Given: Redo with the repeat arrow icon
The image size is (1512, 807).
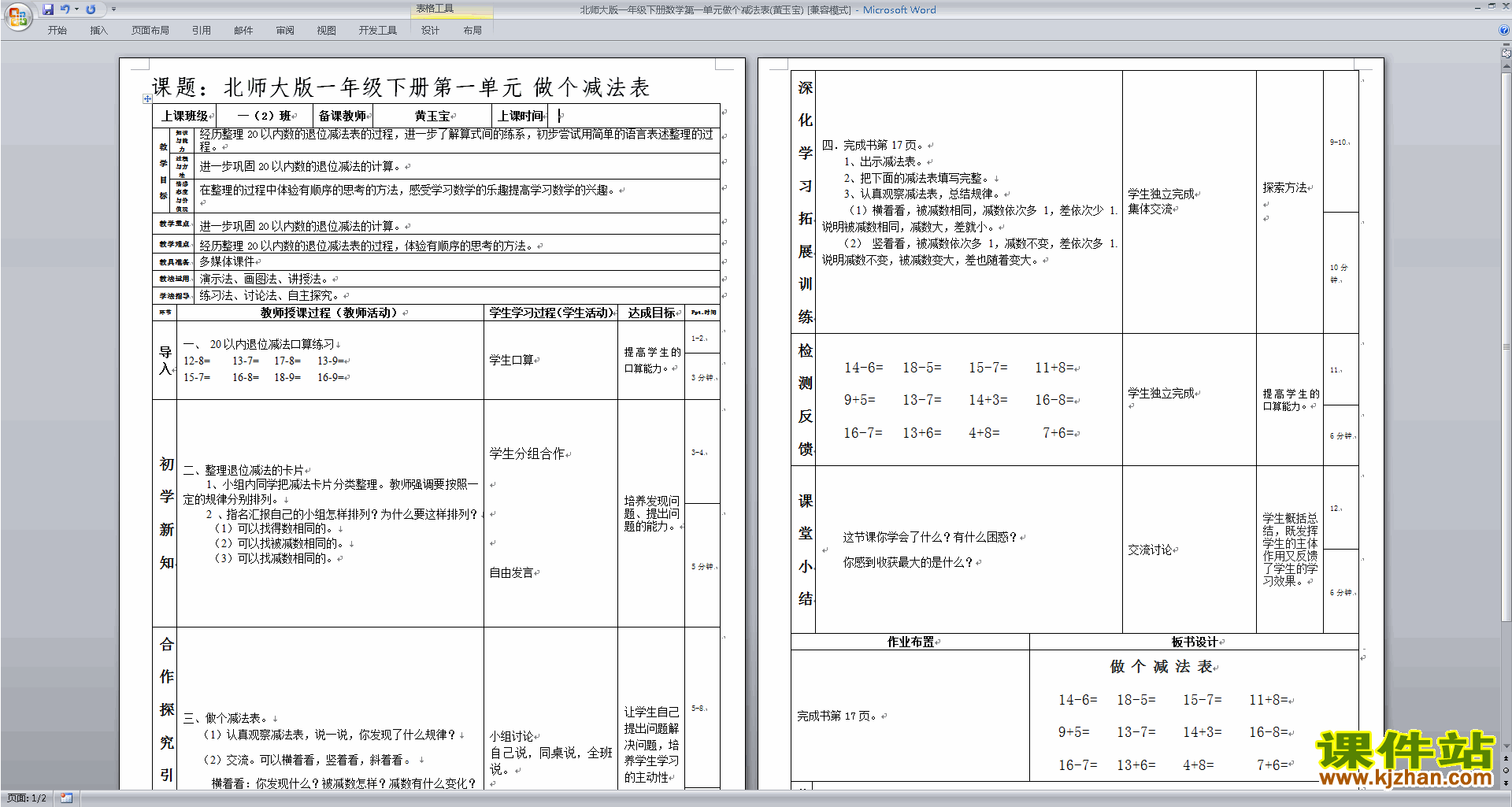Looking at the screenshot, I should (91, 9).
